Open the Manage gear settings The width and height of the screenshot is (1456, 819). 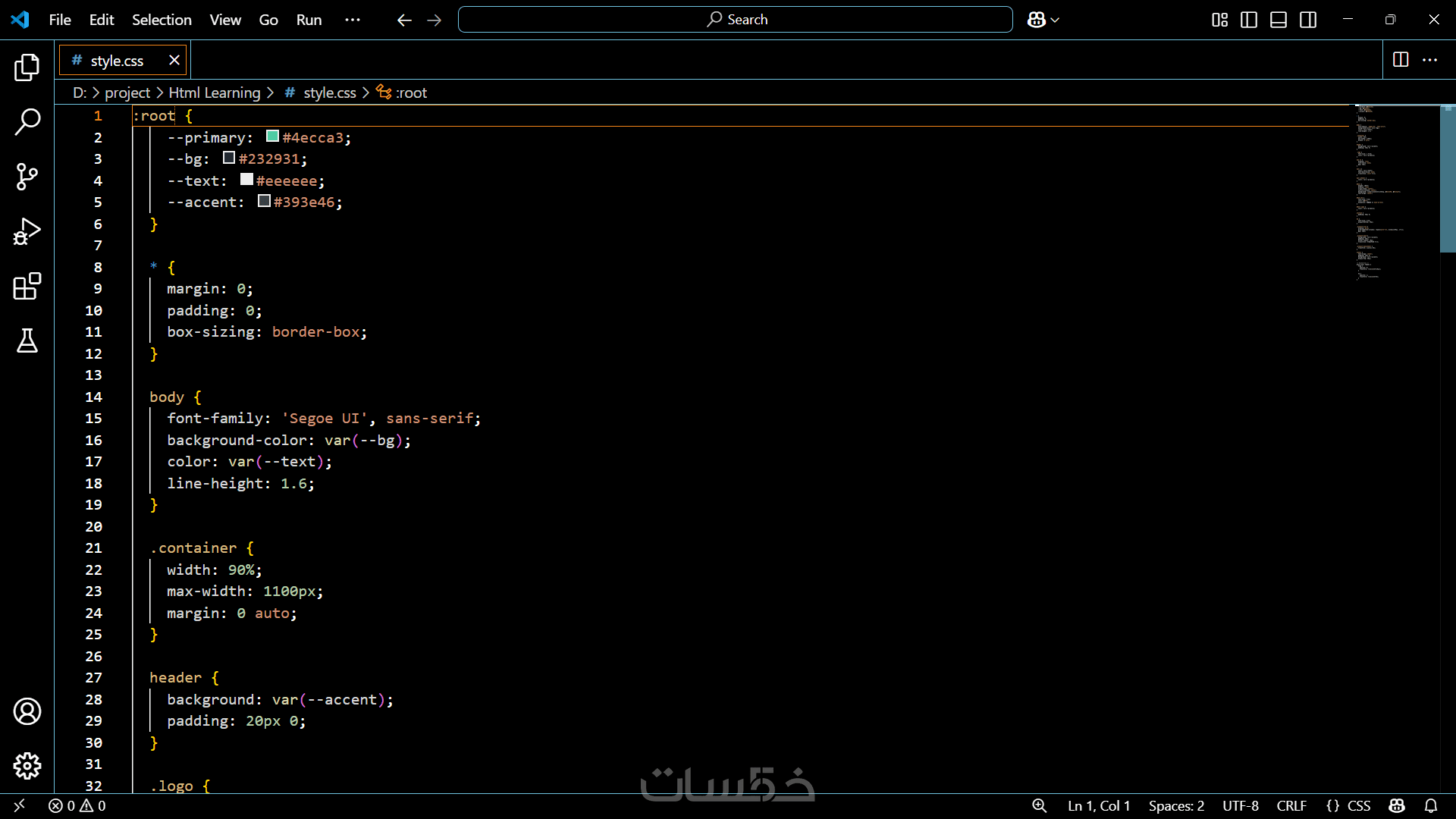(27, 766)
